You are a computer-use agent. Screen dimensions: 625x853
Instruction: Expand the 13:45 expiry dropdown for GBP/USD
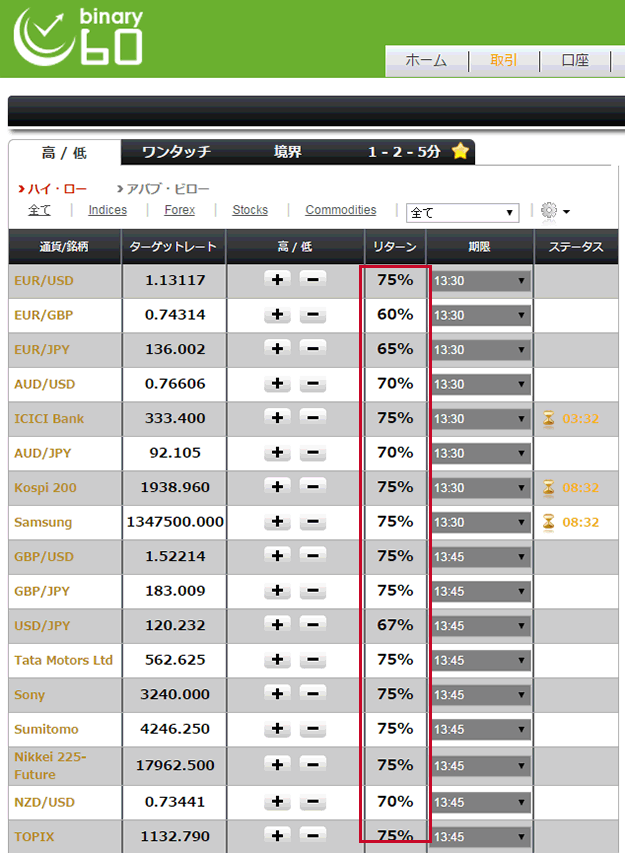tap(480, 557)
